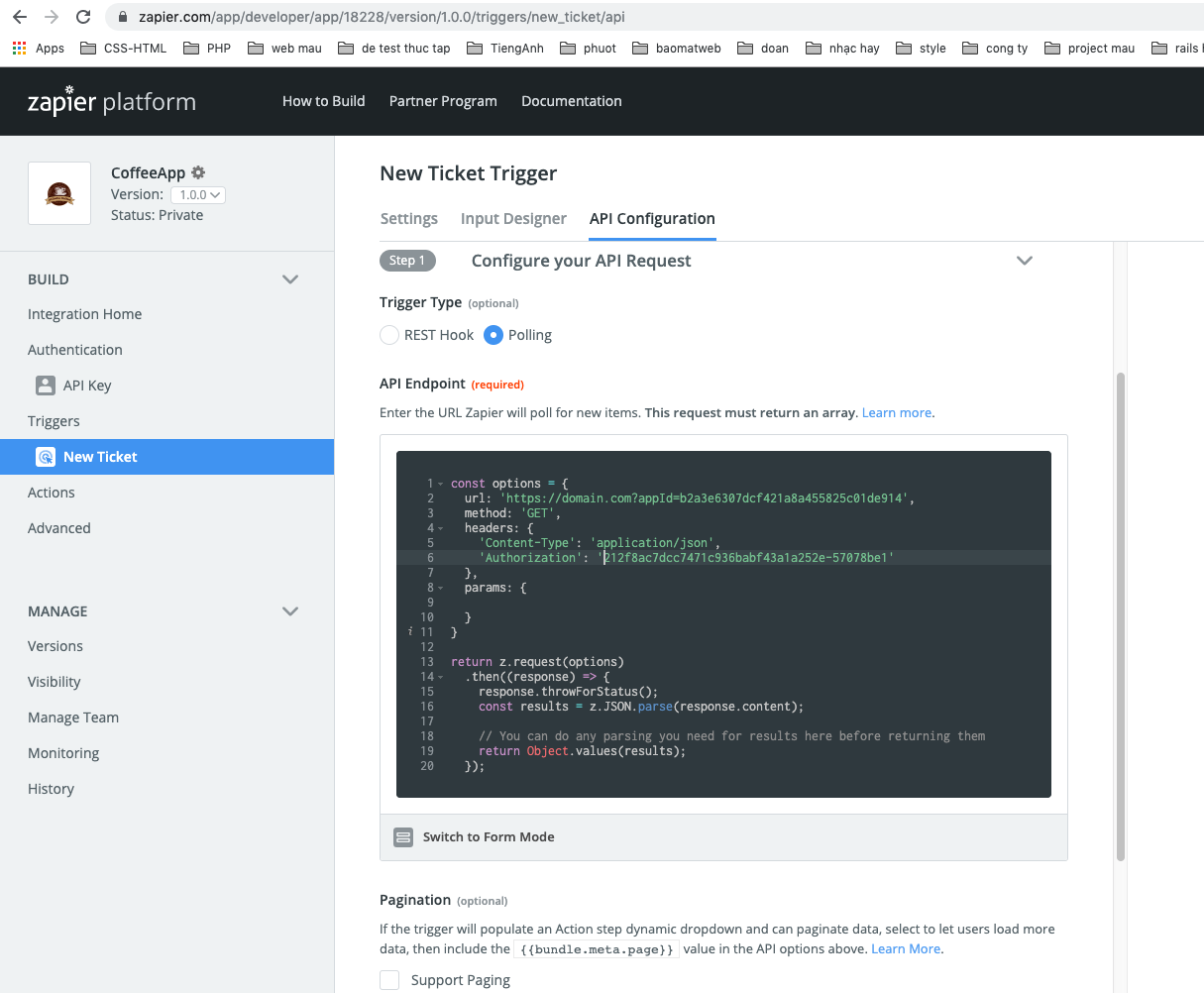Go back using the browser back arrow

pos(20,17)
